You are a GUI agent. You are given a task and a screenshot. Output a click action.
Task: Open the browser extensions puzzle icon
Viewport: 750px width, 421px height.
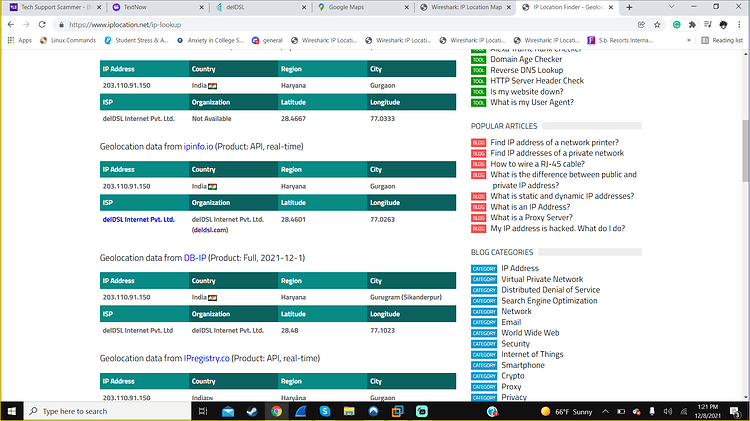pyautogui.click(x=692, y=24)
